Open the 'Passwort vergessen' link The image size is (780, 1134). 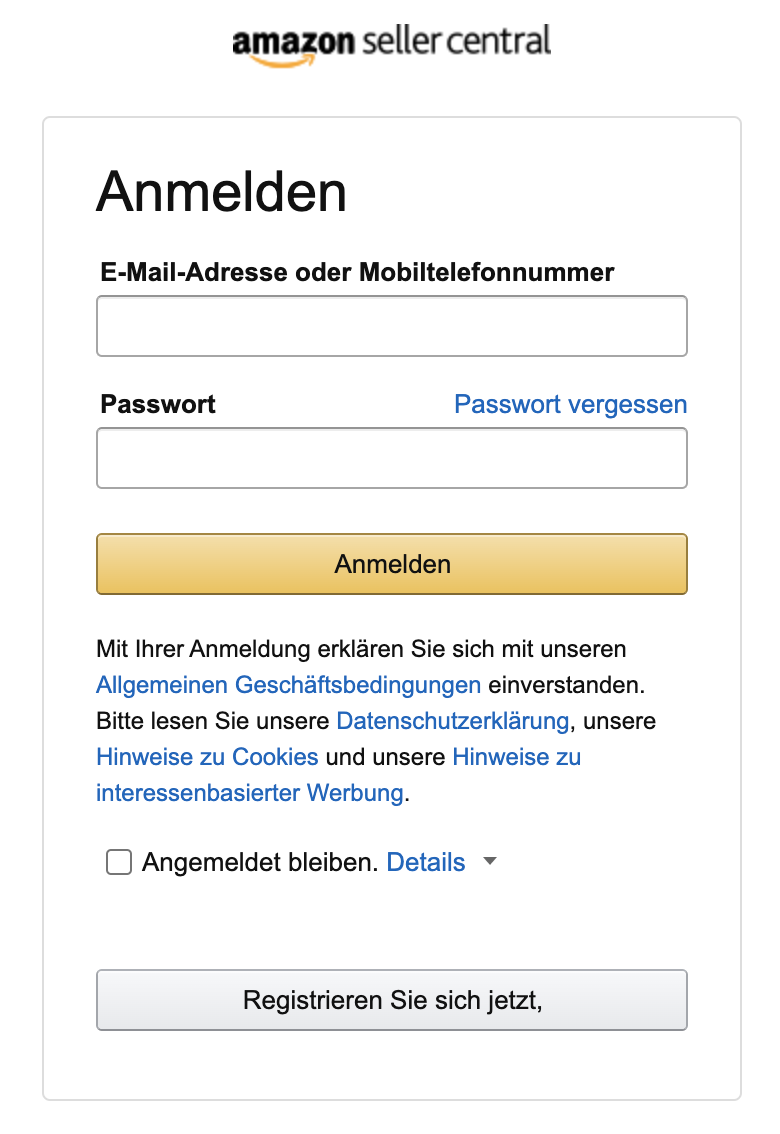click(x=570, y=404)
